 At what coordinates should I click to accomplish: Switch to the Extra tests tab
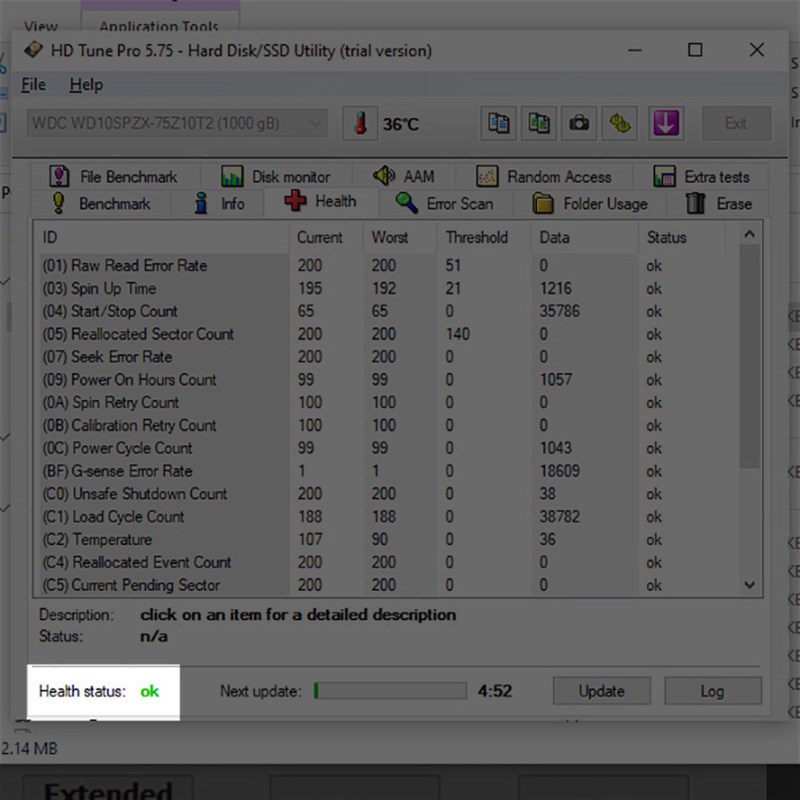[x=701, y=177]
